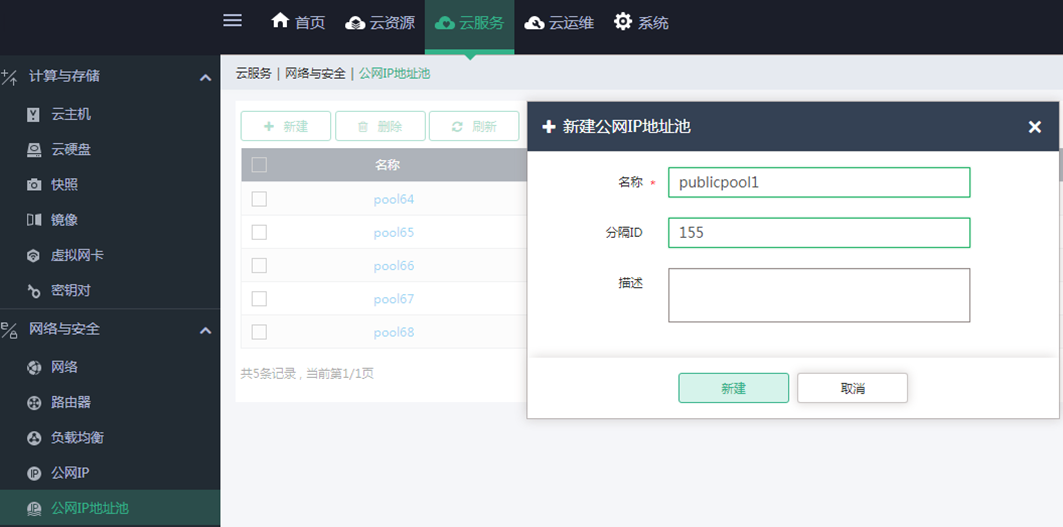Open the 首页 home tab
The height and width of the screenshot is (527, 1063).
coord(298,22)
